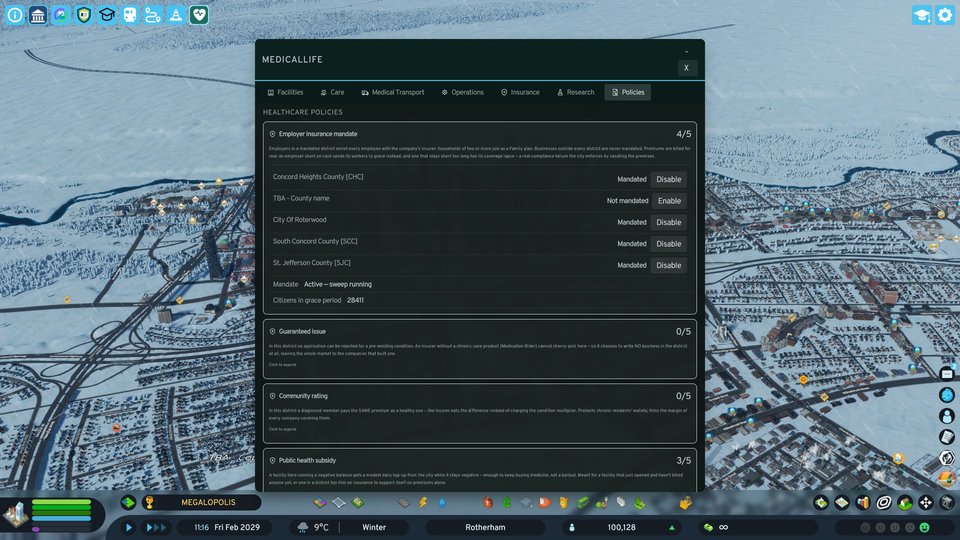The width and height of the screenshot is (960, 540).
Task: Minimize the MedicalLife panel with dash
Action: click(686, 52)
